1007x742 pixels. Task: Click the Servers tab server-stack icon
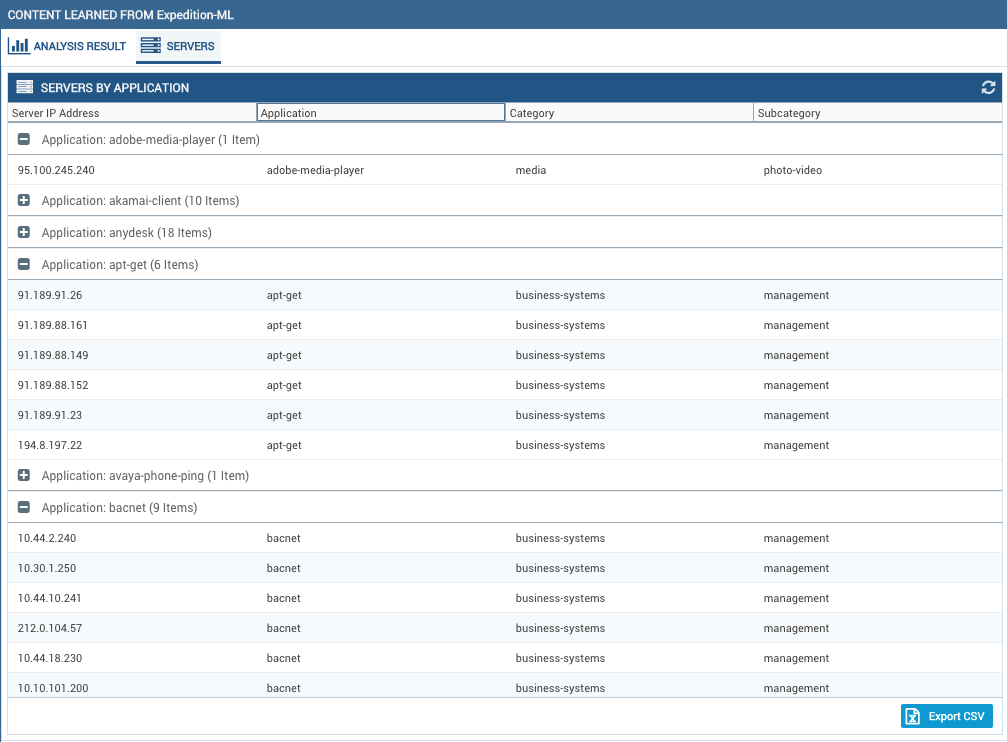(150, 46)
